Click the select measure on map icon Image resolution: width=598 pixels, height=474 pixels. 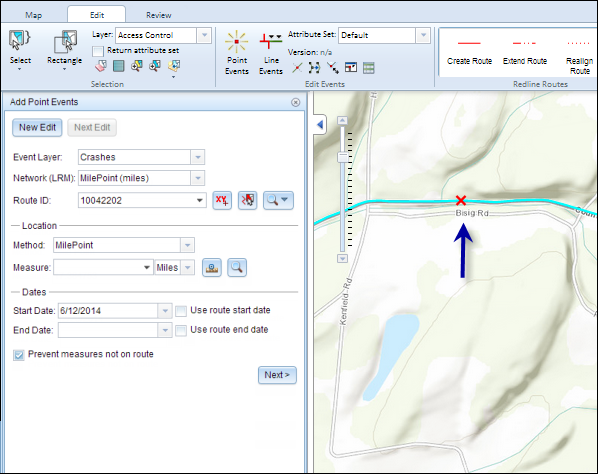point(212,267)
